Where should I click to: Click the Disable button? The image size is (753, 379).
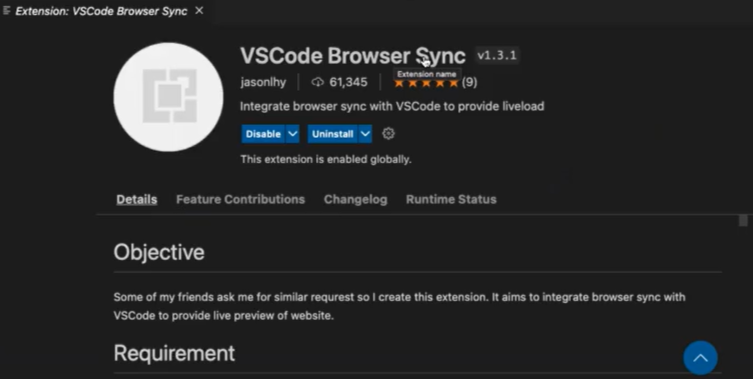(x=263, y=134)
